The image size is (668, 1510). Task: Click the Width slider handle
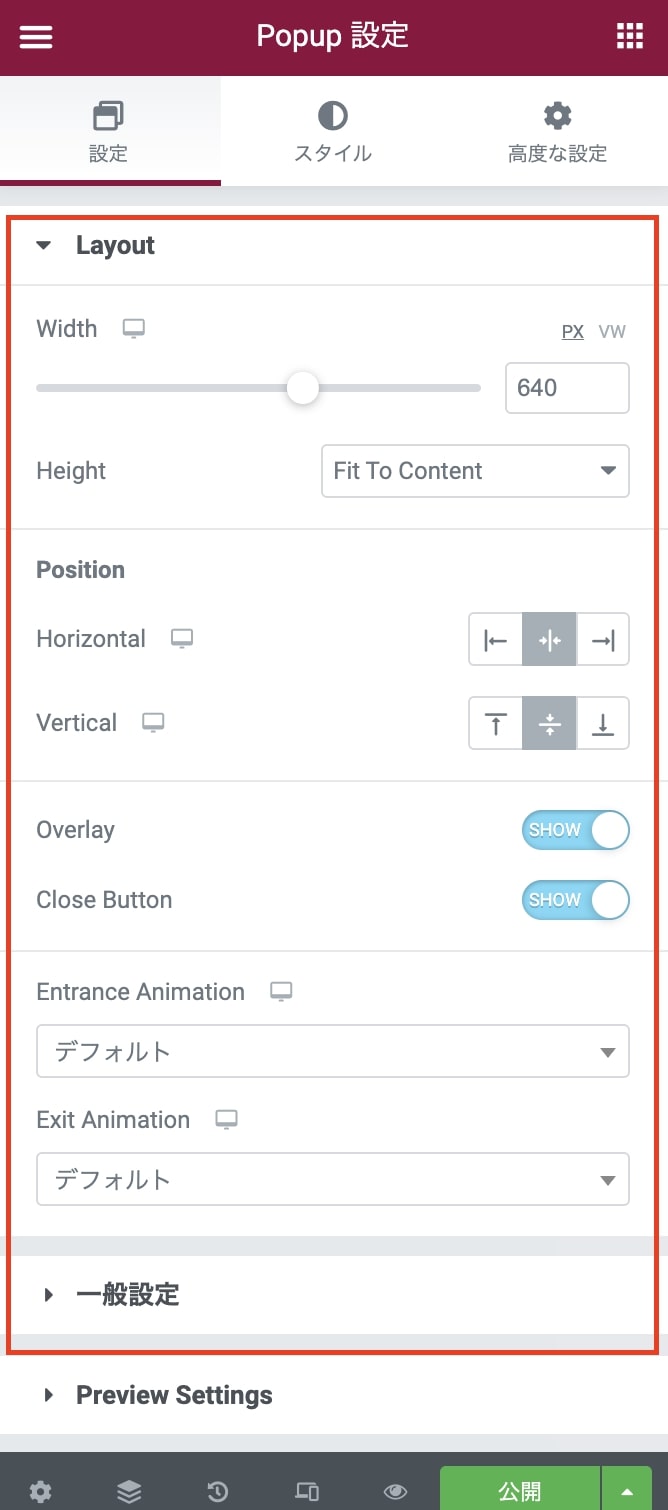tap(302, 388)
